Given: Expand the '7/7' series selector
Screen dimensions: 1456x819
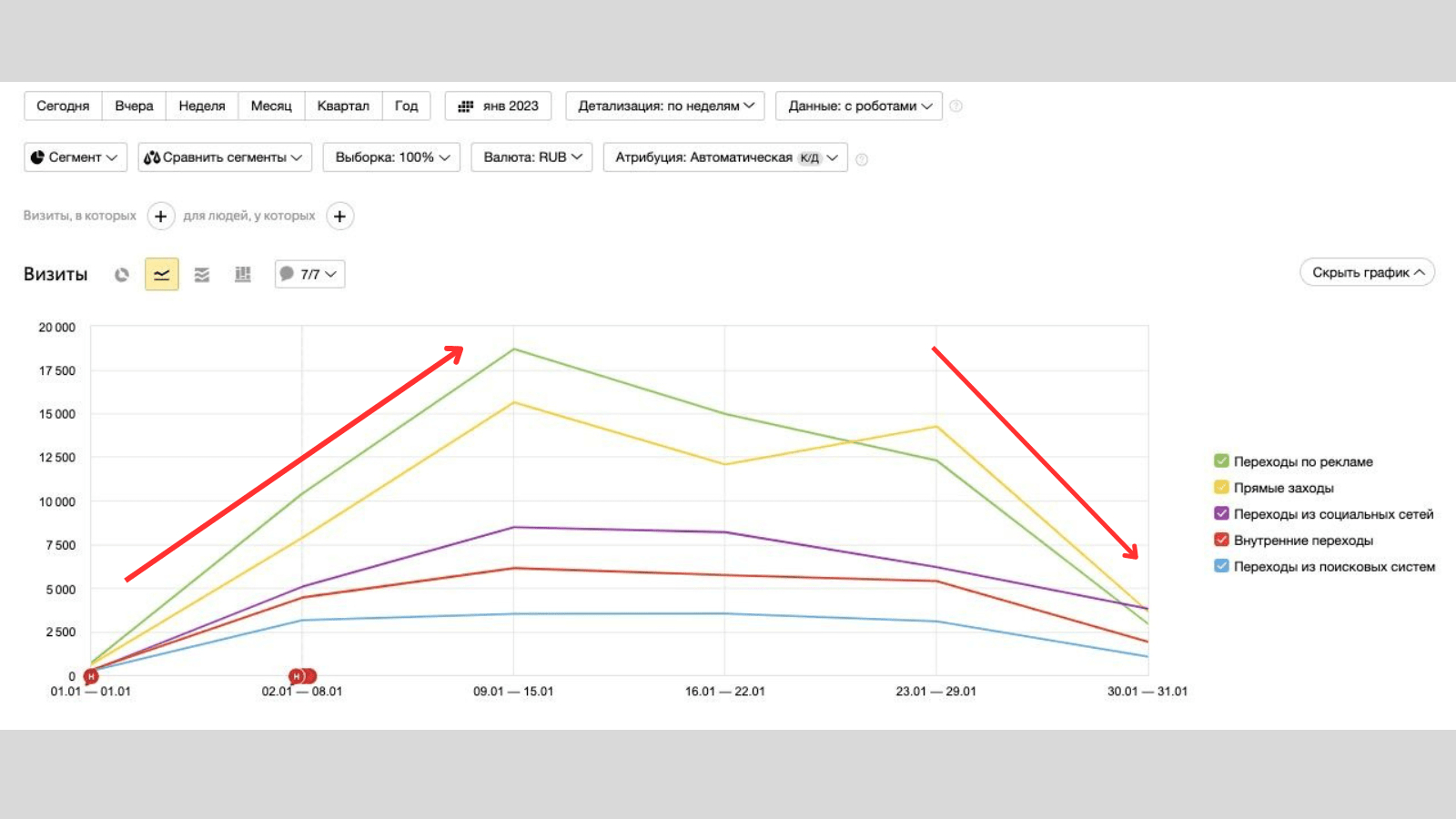Looking at the screenshot, I should pyautogui.click(x=310, y=274).
